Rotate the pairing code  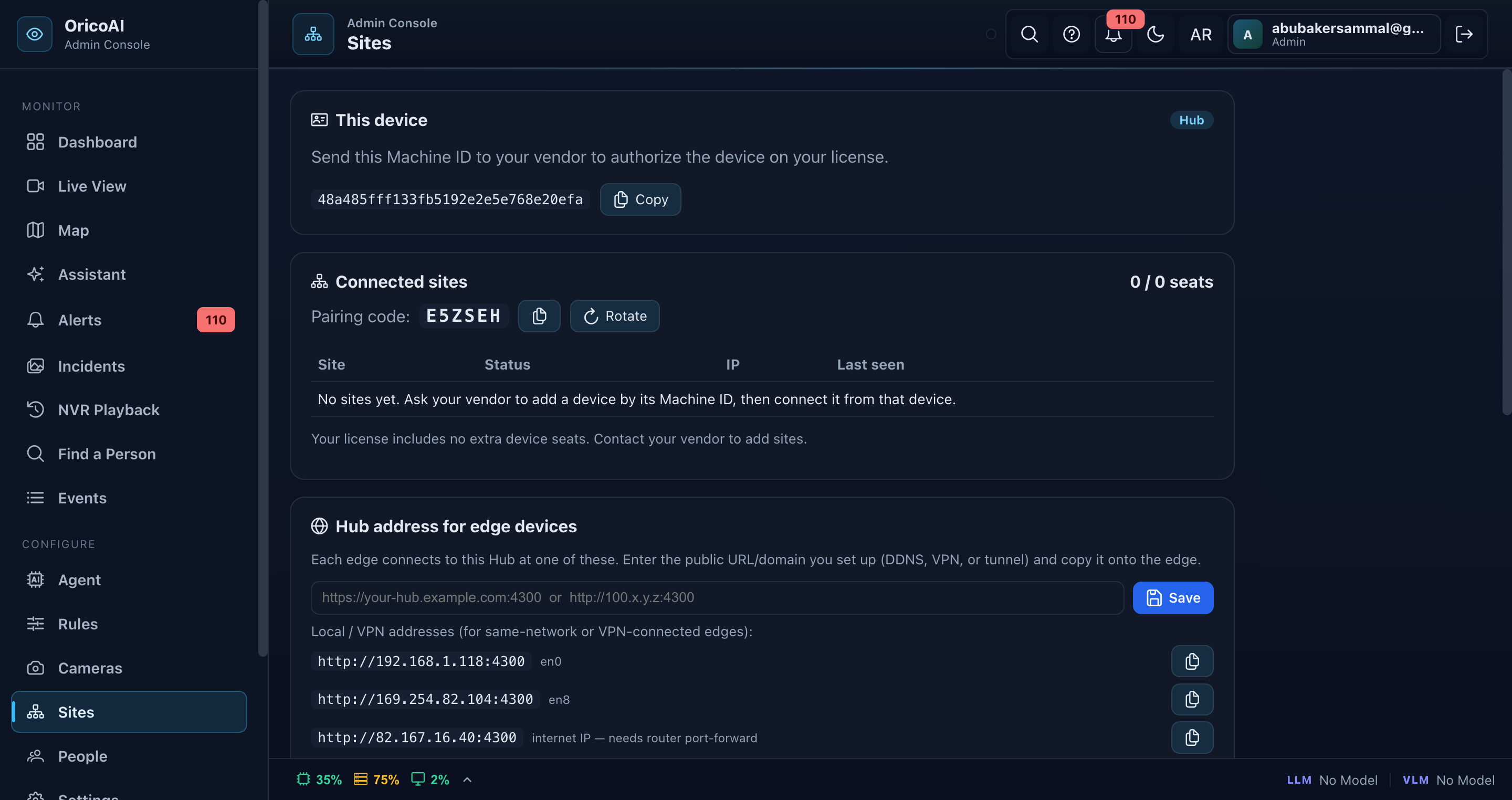click(615, 316)
